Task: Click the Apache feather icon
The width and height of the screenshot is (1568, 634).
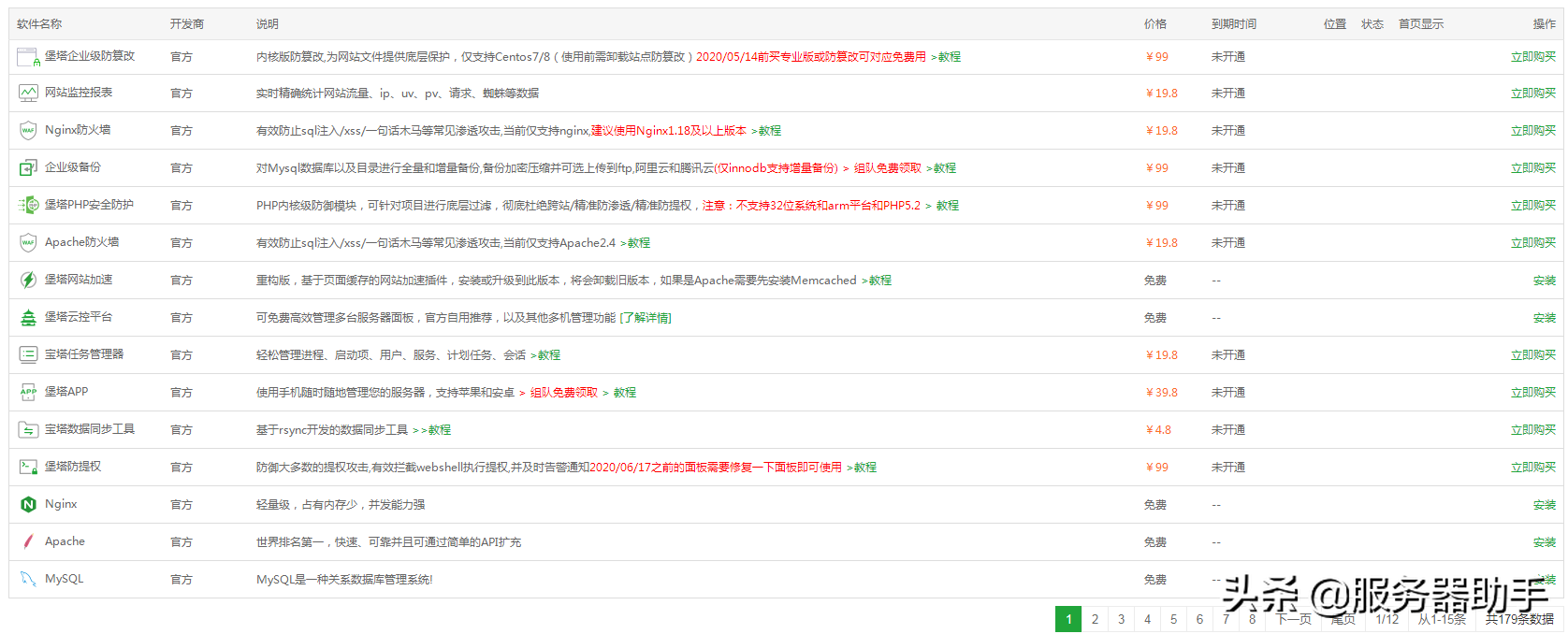Action: tap(28, 541)
